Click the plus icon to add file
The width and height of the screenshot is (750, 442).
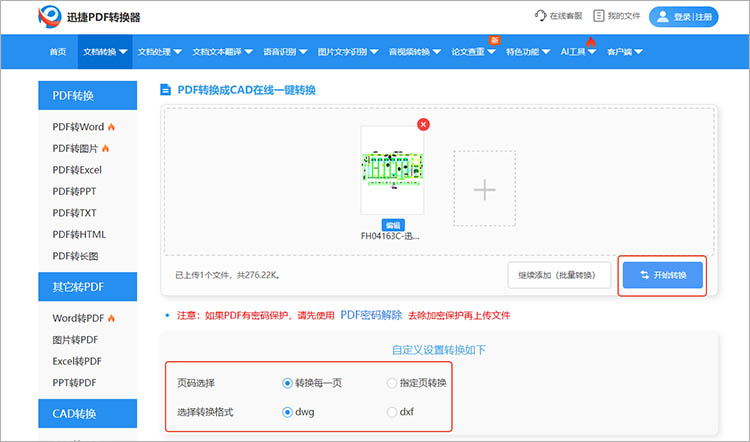[485, 190]
